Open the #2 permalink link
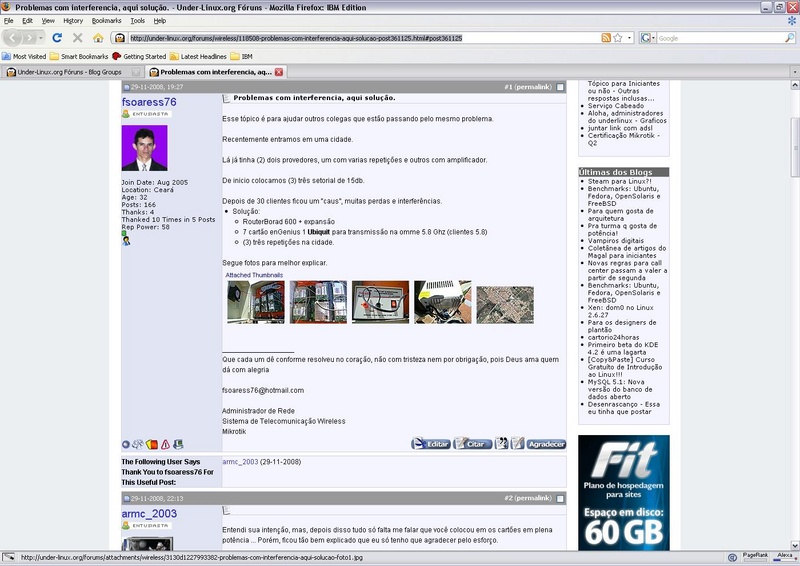The height and width of the screenshot is (566, 800). tap(528, 498)
